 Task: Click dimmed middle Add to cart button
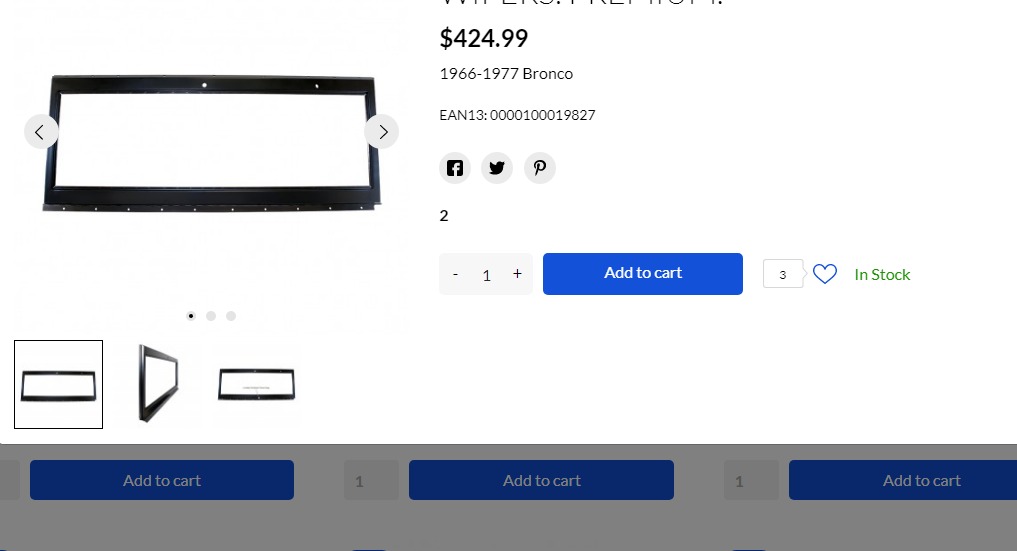[x=542, y=480]
